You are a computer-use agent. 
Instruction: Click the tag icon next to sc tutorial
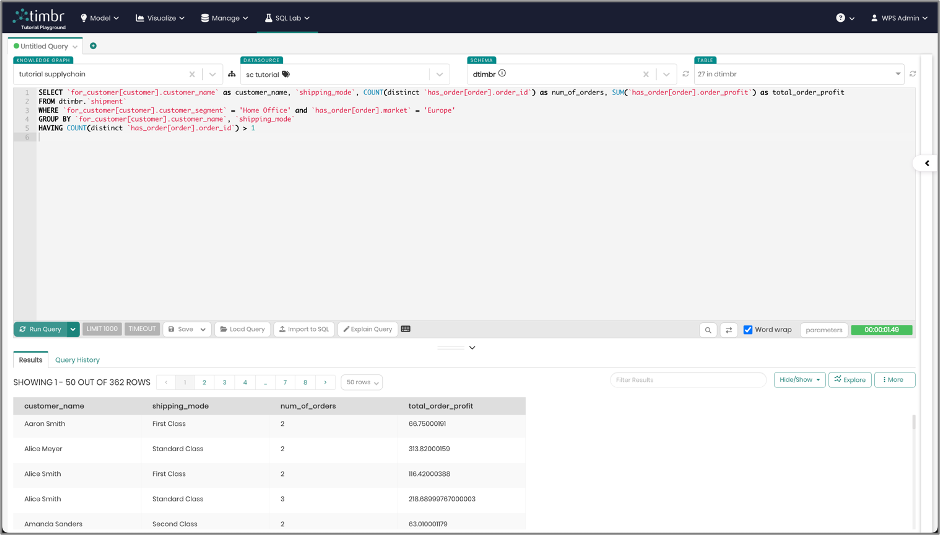286,74
